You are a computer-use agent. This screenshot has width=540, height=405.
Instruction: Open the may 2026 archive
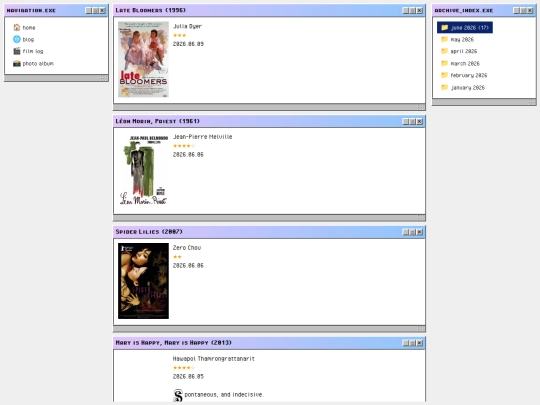coord(462,40)
